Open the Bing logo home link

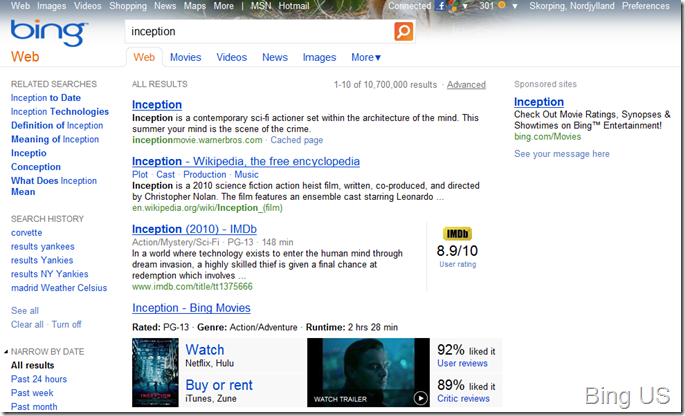click(x=49, y=33)
